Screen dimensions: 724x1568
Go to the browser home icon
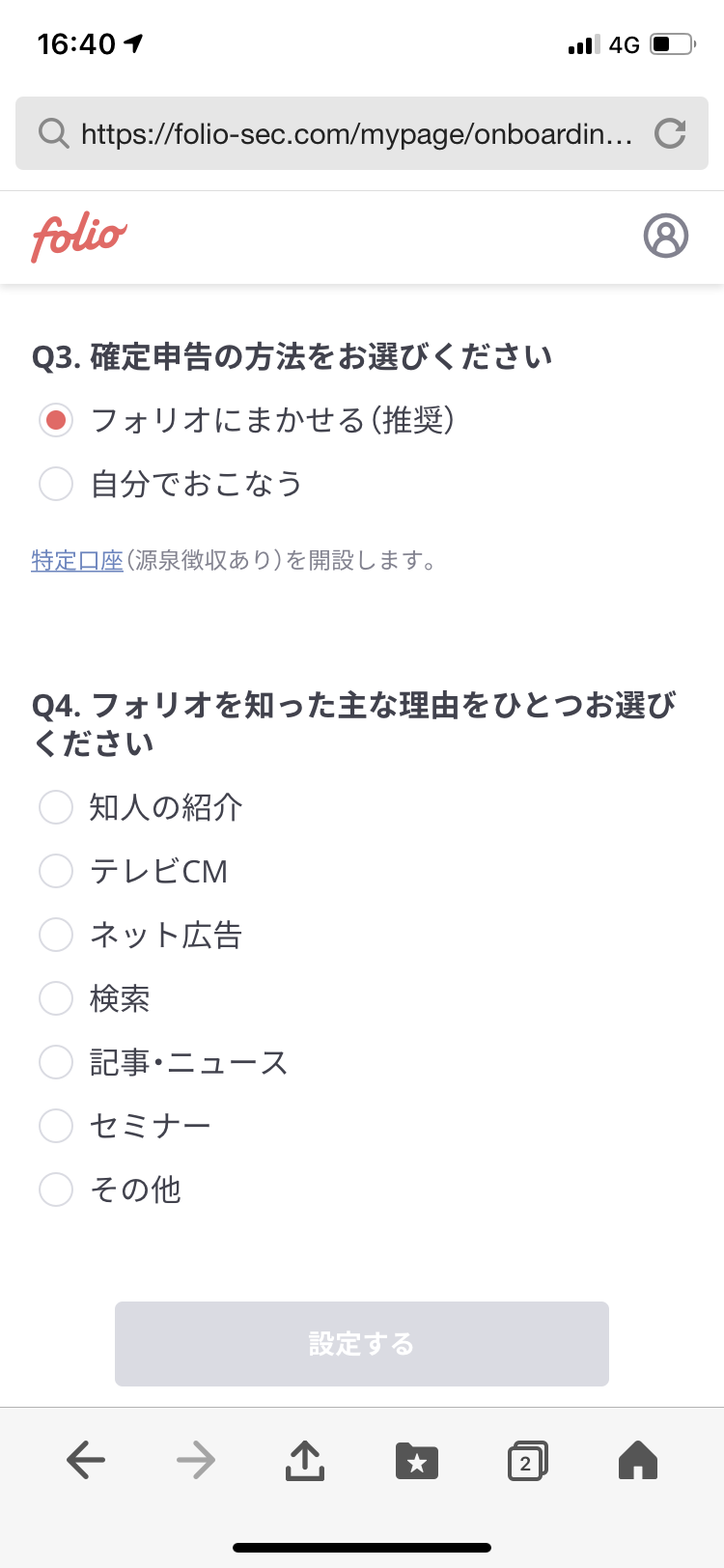637,1460
